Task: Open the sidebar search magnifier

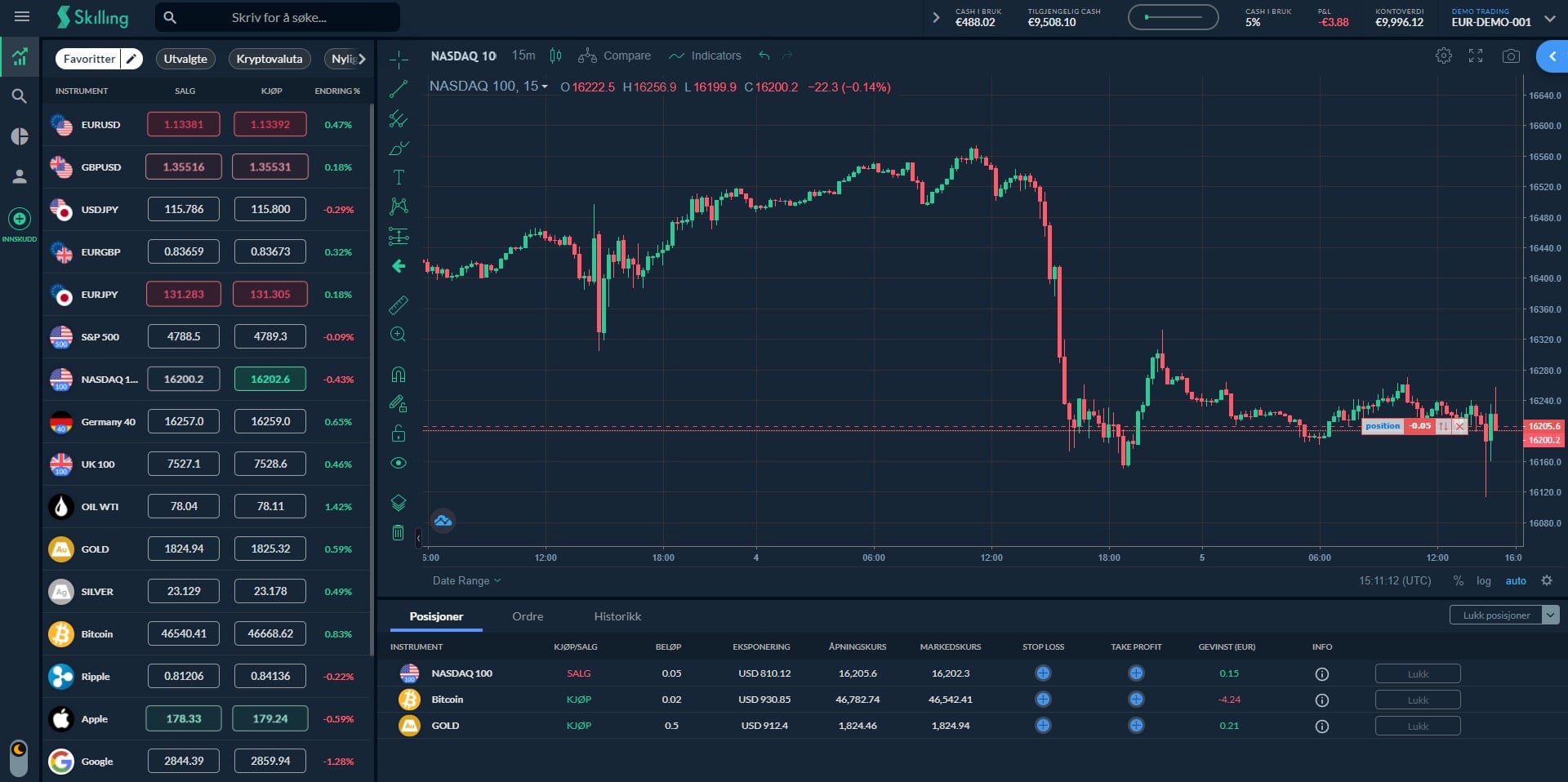Action: (20, 96)
